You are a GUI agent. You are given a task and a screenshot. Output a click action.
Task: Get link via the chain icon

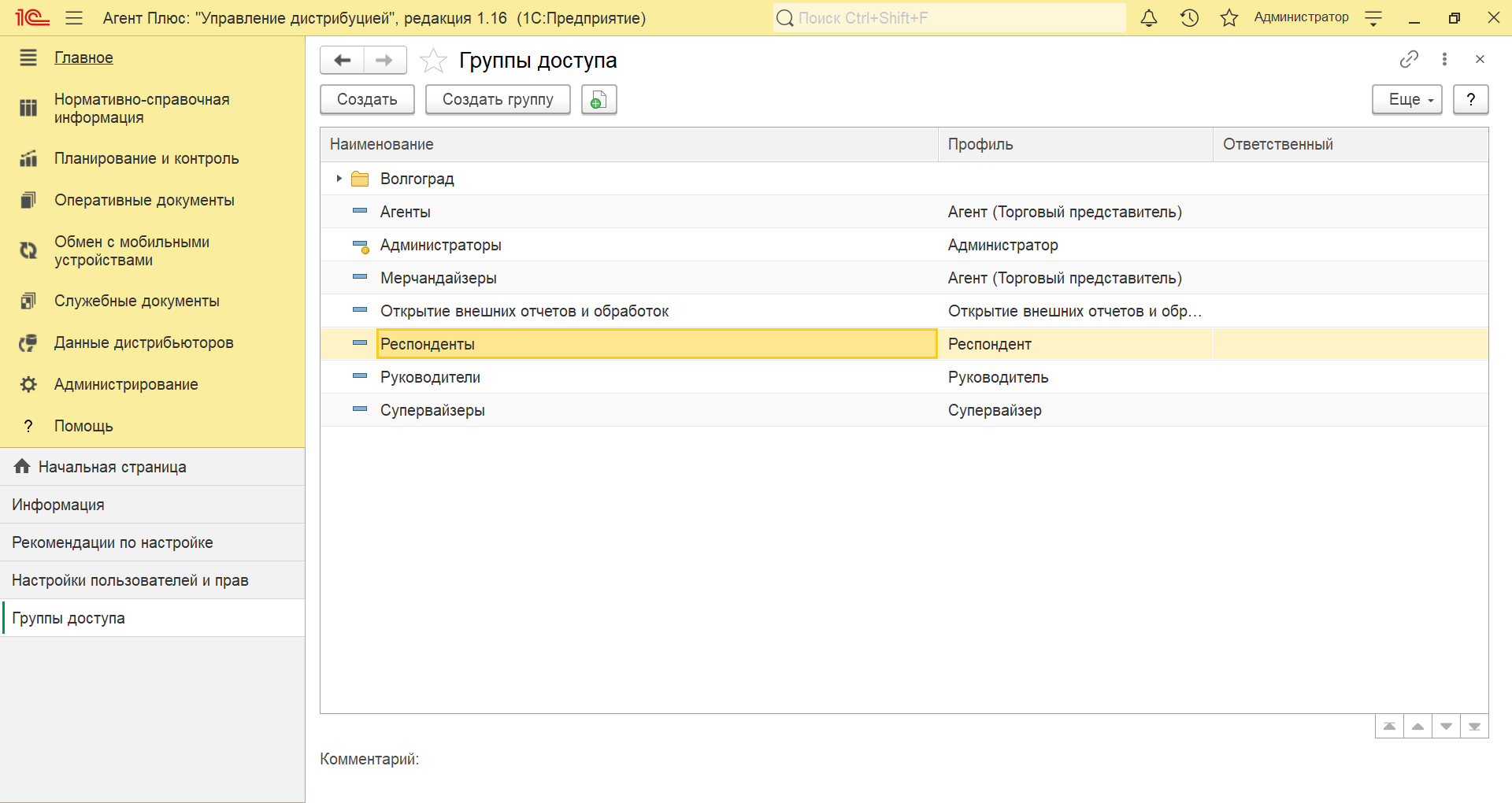pos(1409,59)
